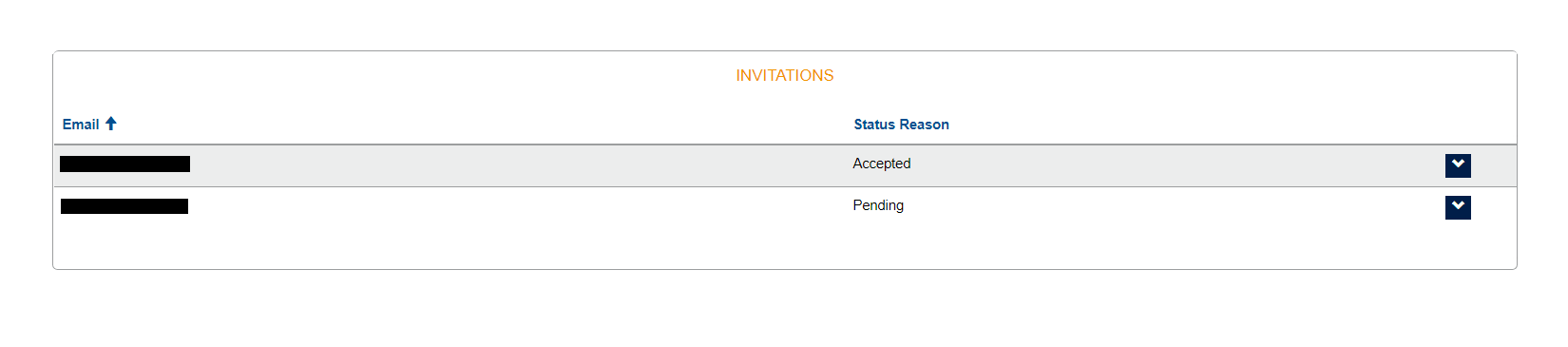
Task: Select the shaded Accepted invitation row
Action: 785,165
